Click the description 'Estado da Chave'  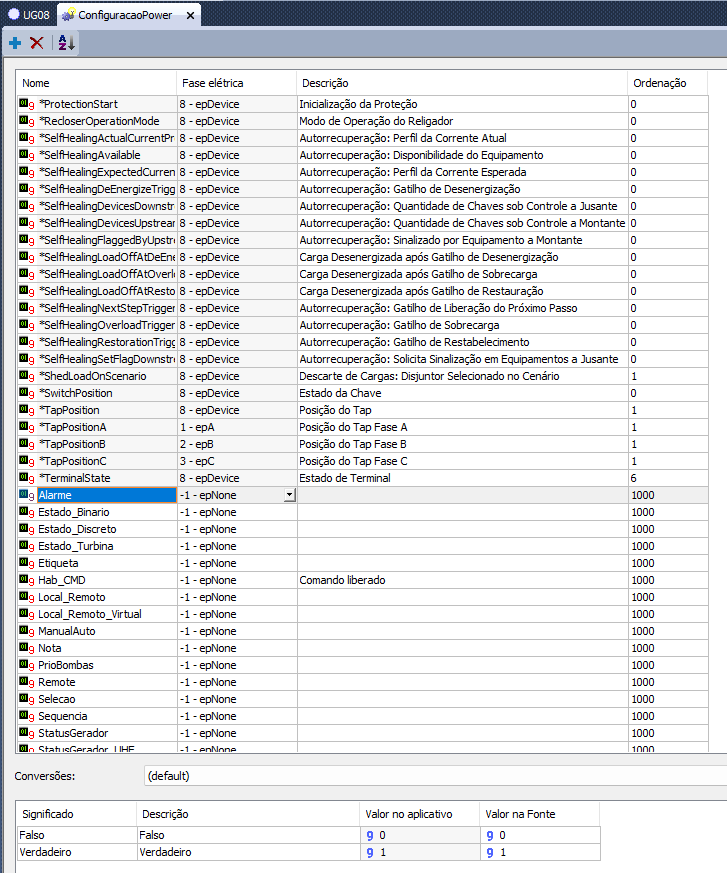[x=340, y=393]
